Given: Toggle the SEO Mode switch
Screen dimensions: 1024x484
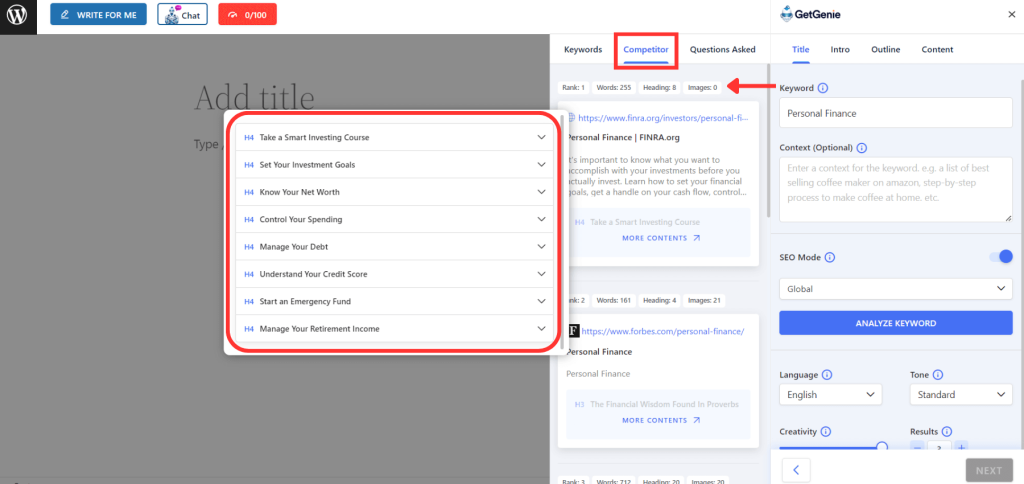Looking at the screenshot, I should click(1001, 257).
